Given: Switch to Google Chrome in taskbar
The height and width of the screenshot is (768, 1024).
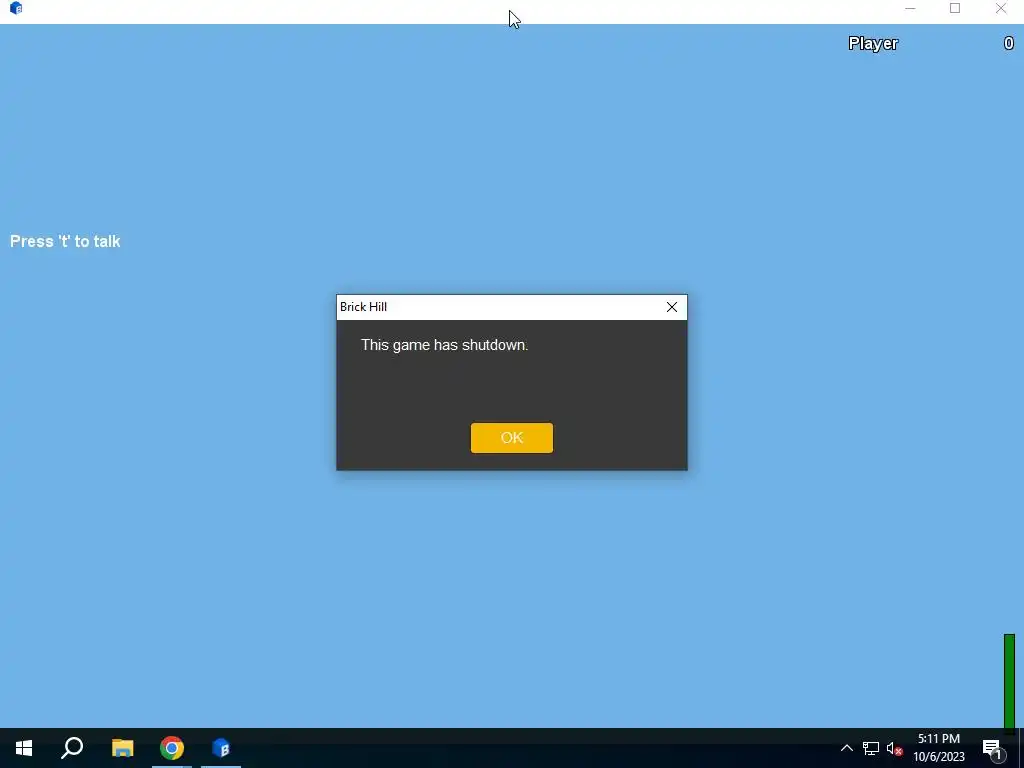Looking at the screenshot, I should [x=172, y=748].
